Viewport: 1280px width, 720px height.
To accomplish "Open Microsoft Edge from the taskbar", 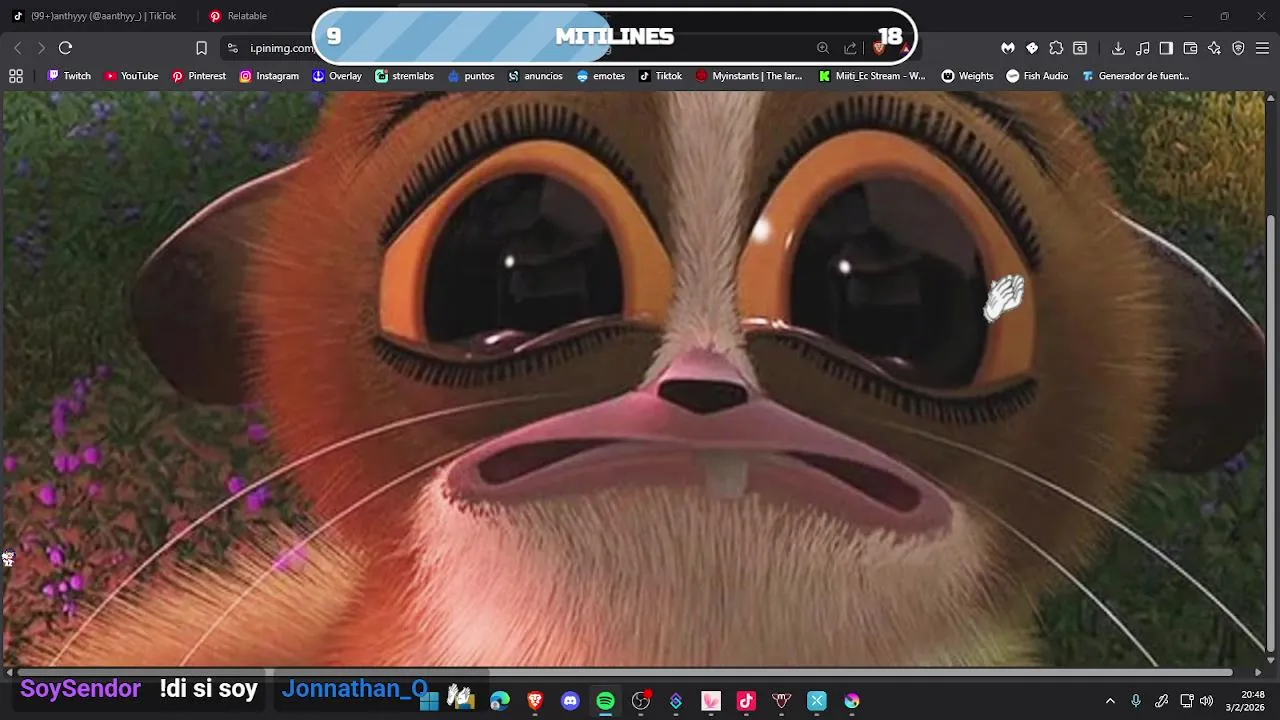I will coord(500,701).
